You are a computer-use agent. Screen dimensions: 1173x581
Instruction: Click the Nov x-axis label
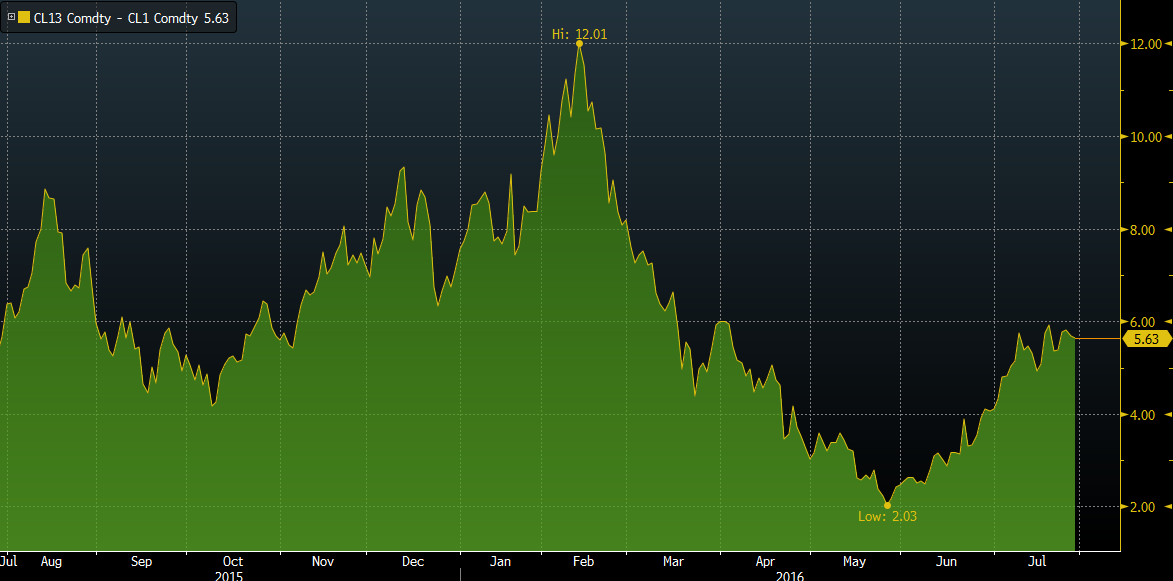coord(323,561)
